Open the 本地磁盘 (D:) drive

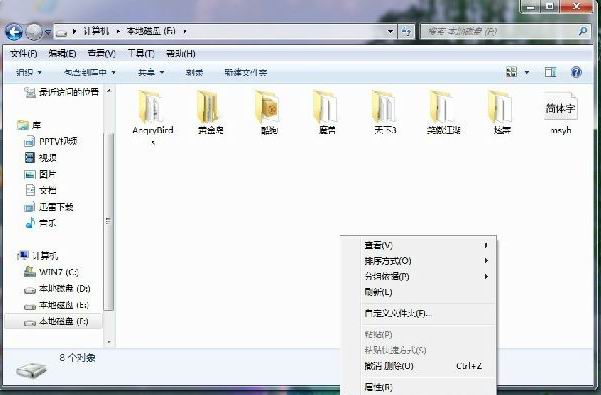click(x=57, y=289)
